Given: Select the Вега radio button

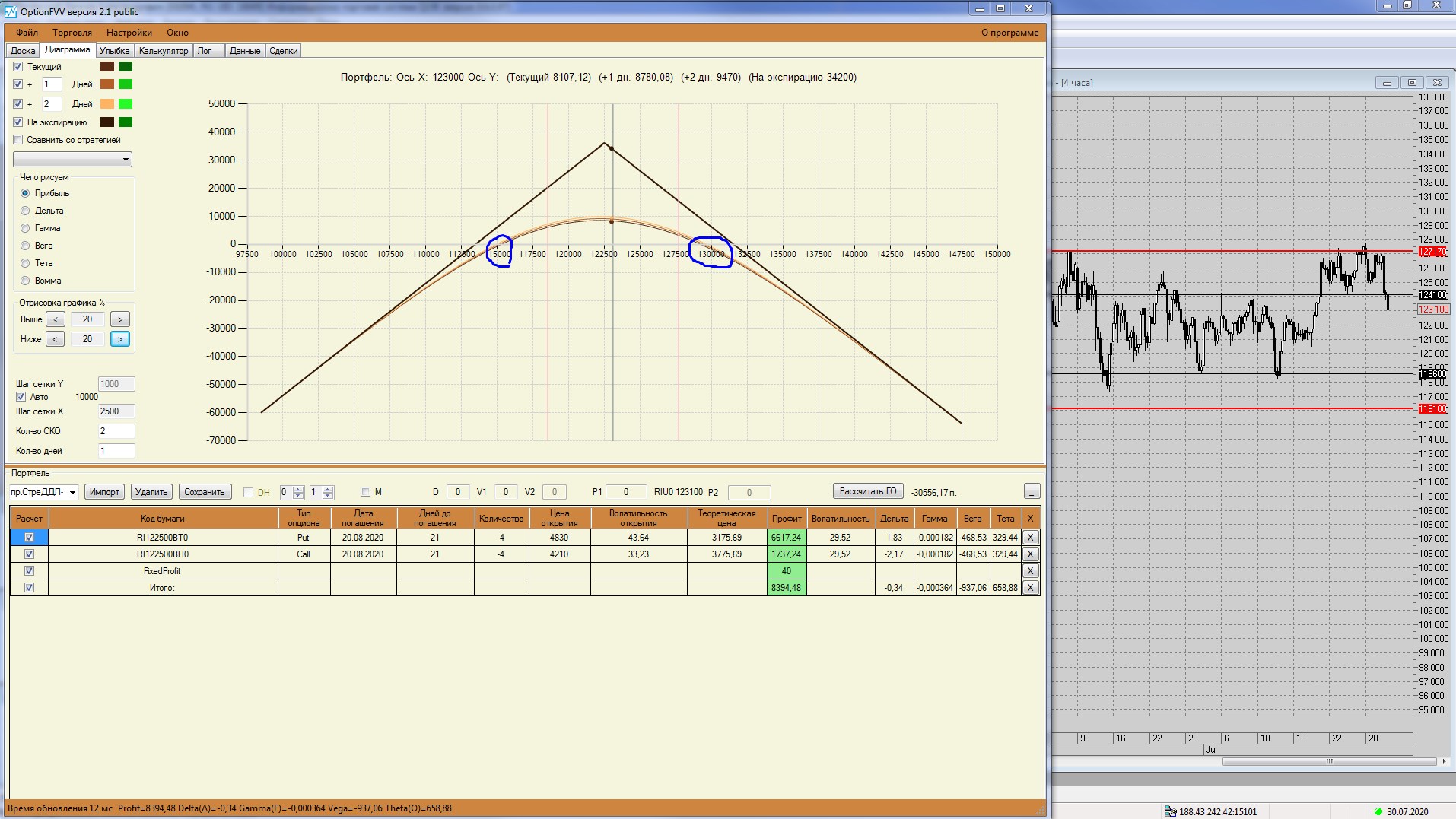Looking at the screenshot, I should point(25,246).
